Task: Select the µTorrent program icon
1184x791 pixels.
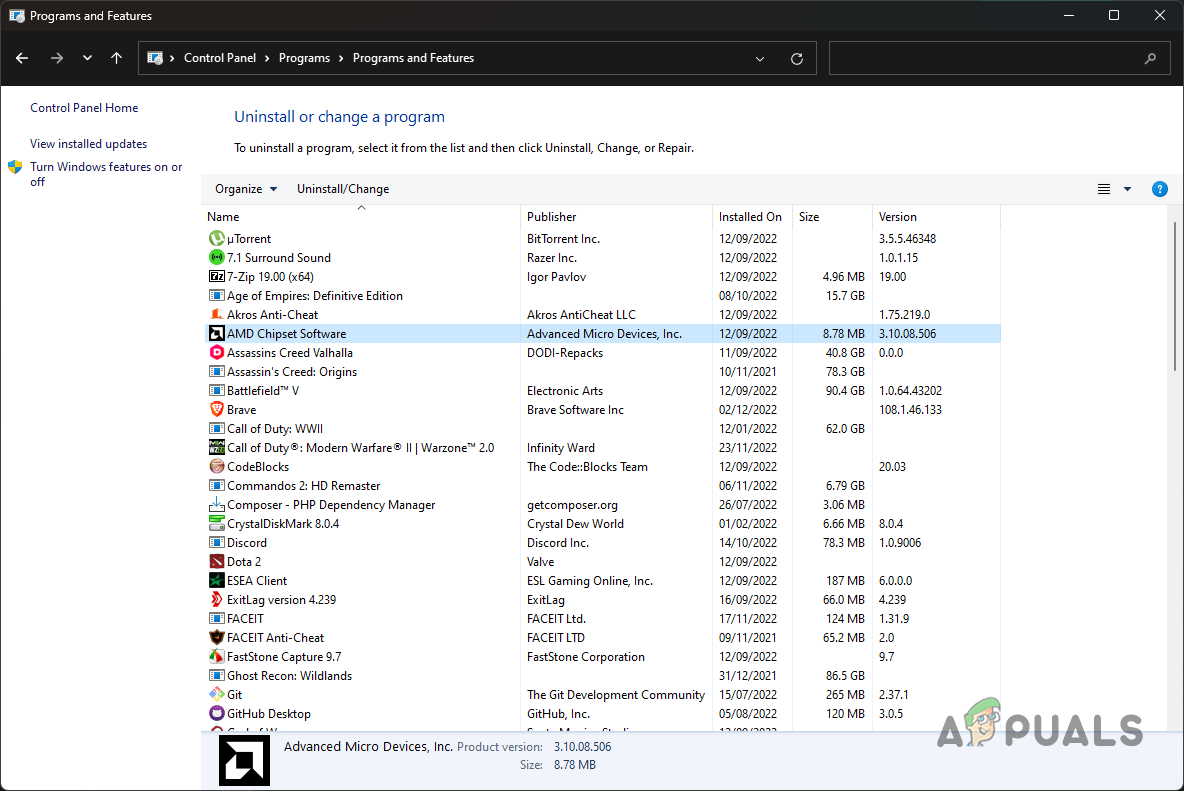Action: click(x=216, y=238)
